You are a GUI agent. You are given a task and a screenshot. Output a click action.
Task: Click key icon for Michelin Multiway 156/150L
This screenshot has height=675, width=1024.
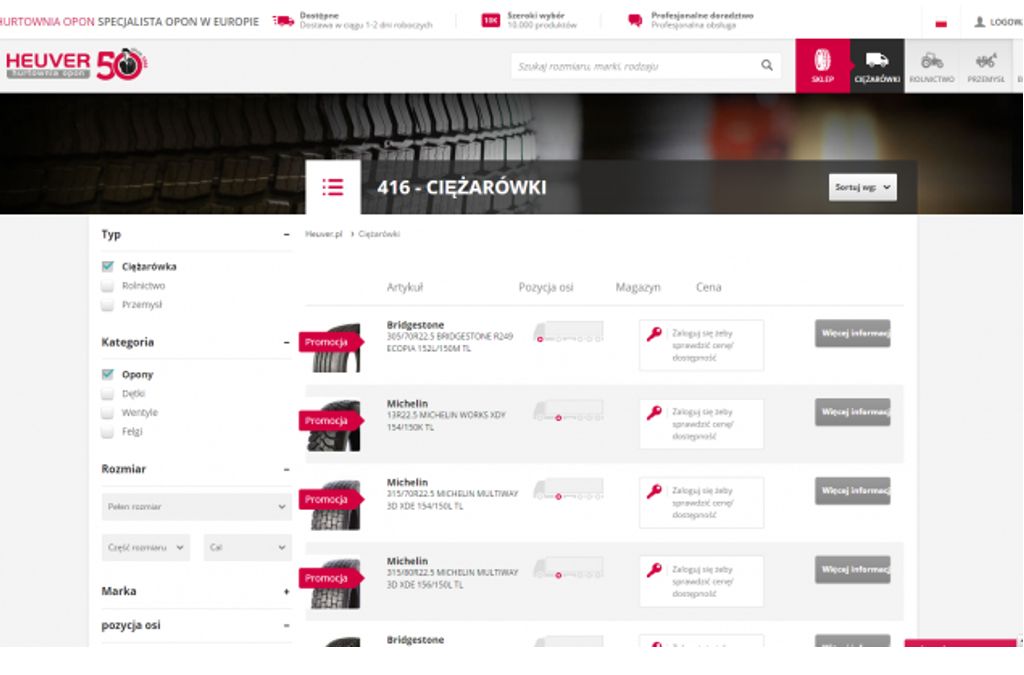pyautogui.click(x=654, y=570)
